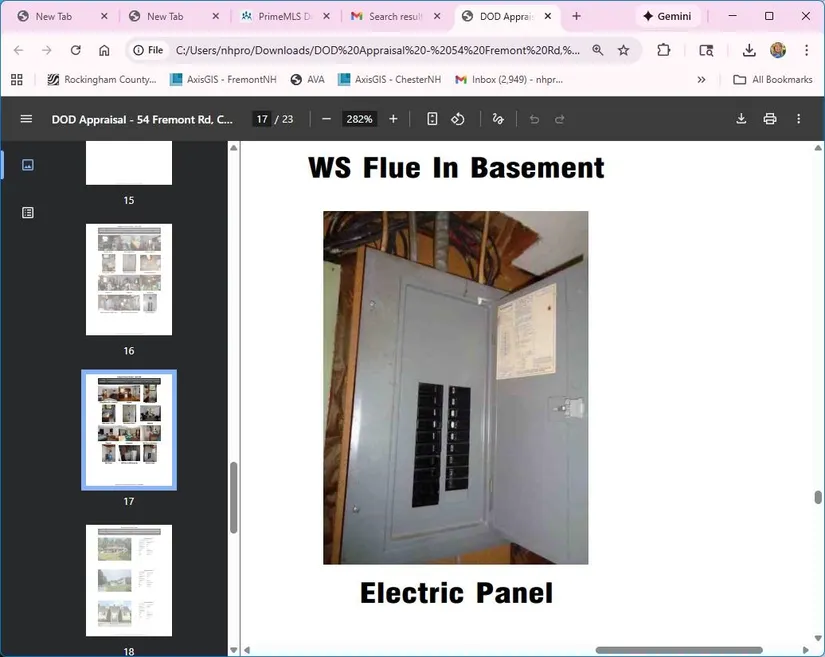Screen dimensions: 825x657
Task: Switch sidebar to thumbnail view
Action: click(x=28, y=165)
